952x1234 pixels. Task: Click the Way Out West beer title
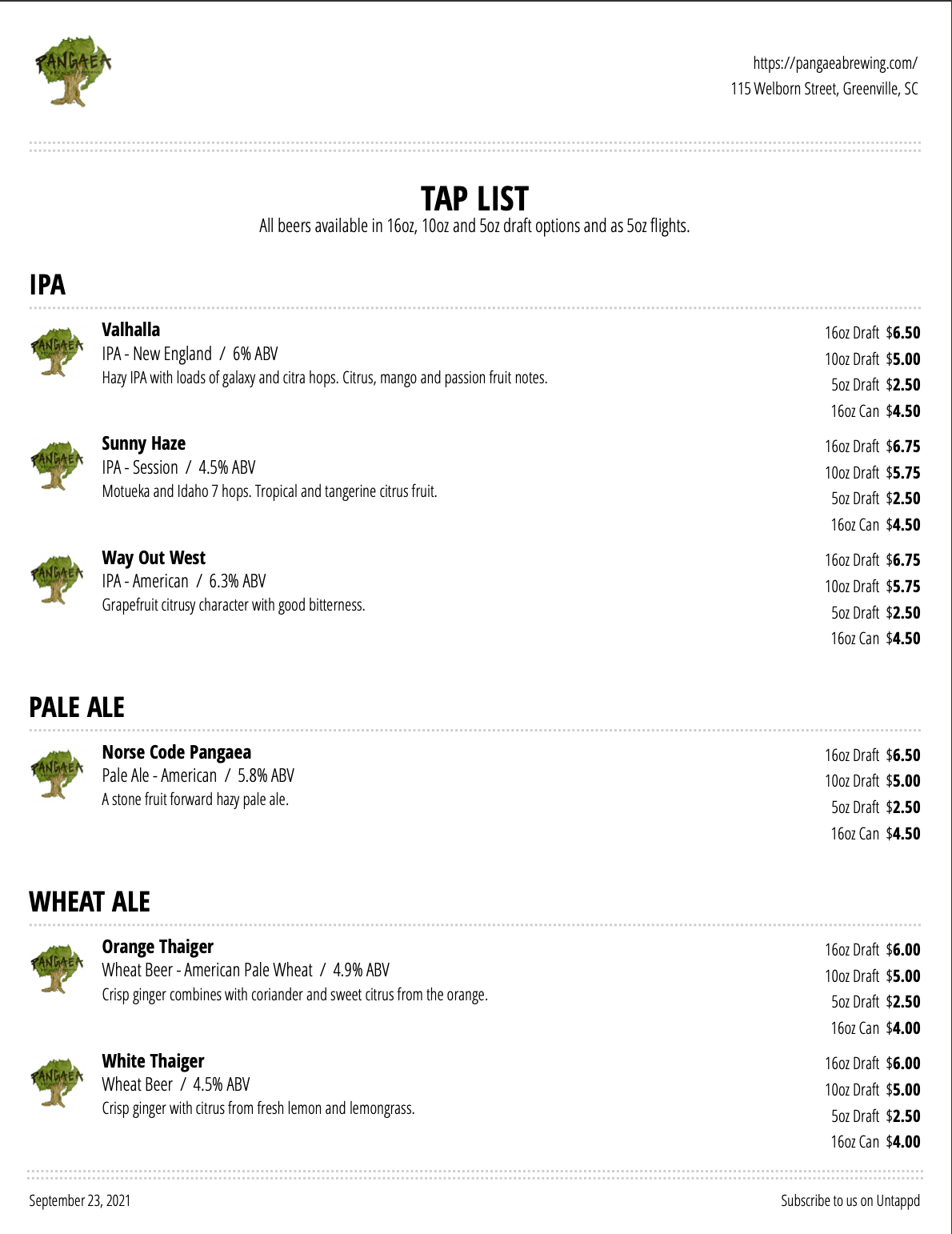[154, 558]
